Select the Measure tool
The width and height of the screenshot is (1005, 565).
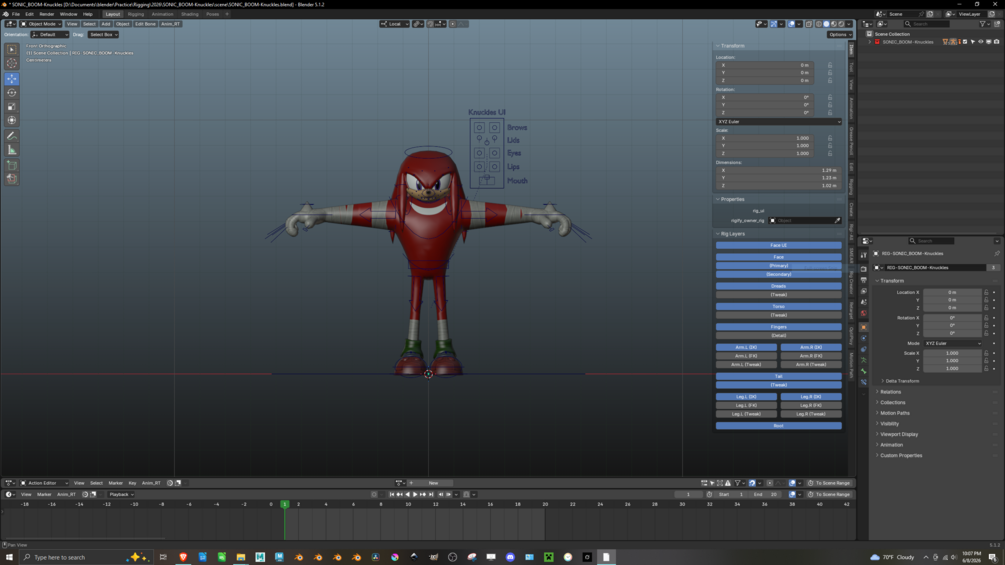(12, 150)
